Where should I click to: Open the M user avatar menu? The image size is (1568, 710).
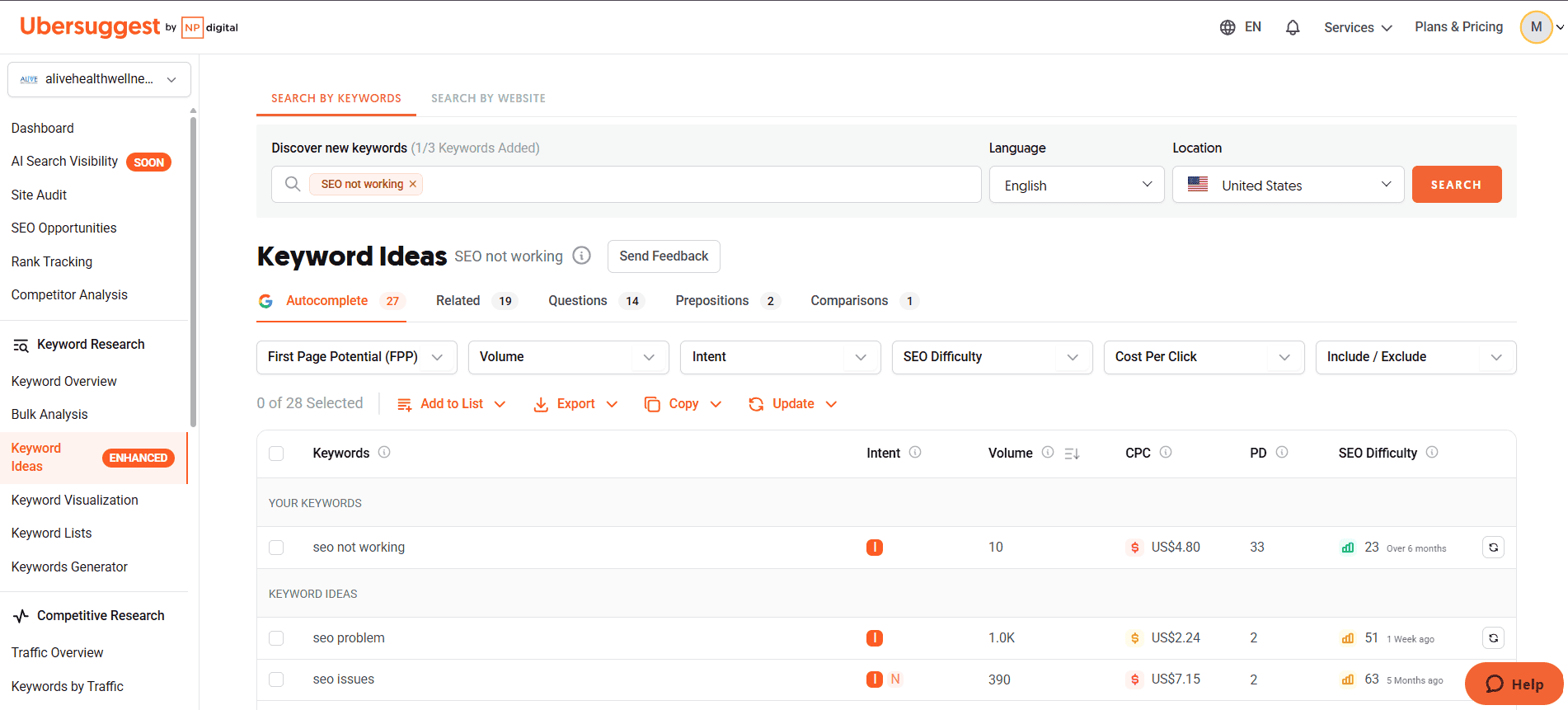click(x=1537, y=27)
